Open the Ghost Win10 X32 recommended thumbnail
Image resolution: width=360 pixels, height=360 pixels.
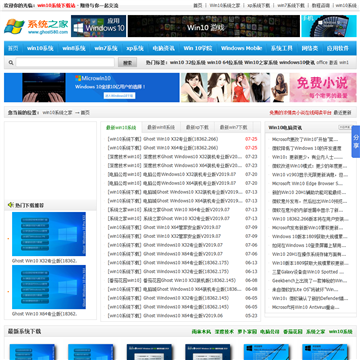[49, 234]
